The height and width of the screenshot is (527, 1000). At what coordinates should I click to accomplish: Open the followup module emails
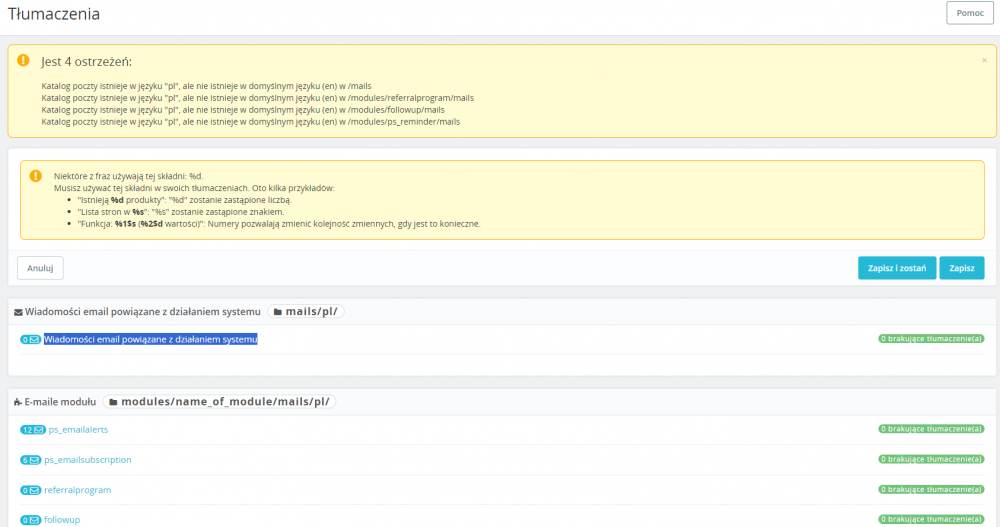[x=62, y=520]
